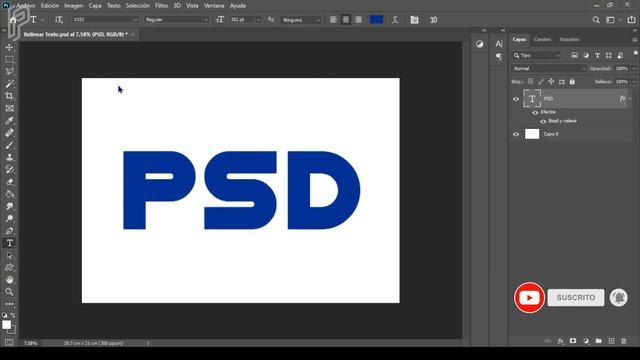The width and height of the screenshot is (640, 360).
Task: Select the Pen tool
Action: [9, 231]
